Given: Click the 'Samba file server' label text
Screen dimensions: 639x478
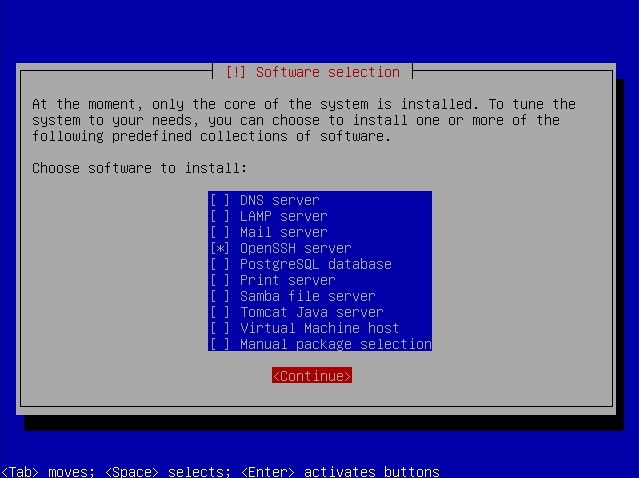Looking at the screenshot, I should click(308, 296).
